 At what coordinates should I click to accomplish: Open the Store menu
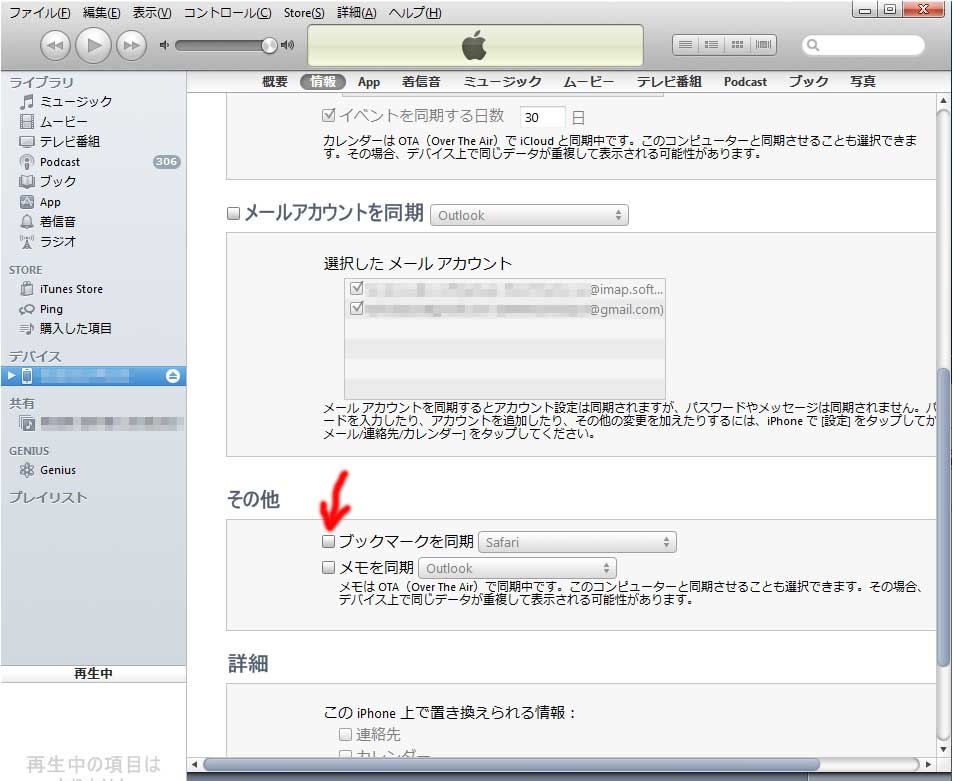tap(304, 13)
